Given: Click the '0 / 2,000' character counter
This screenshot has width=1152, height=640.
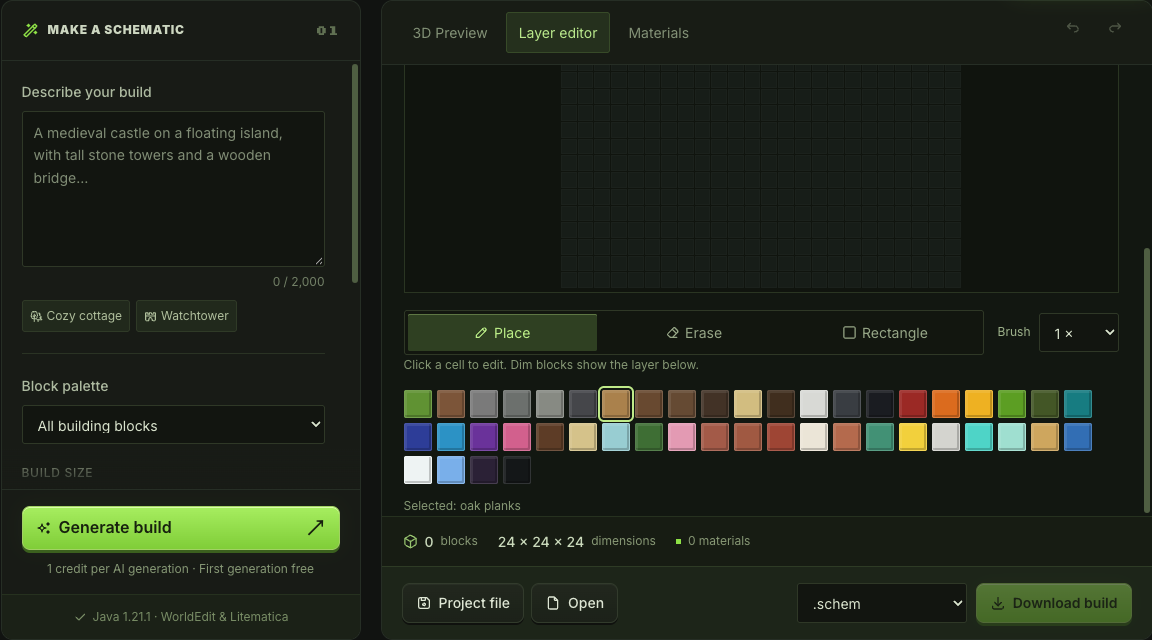Looking at the screenshot, I should coord(298,281).
